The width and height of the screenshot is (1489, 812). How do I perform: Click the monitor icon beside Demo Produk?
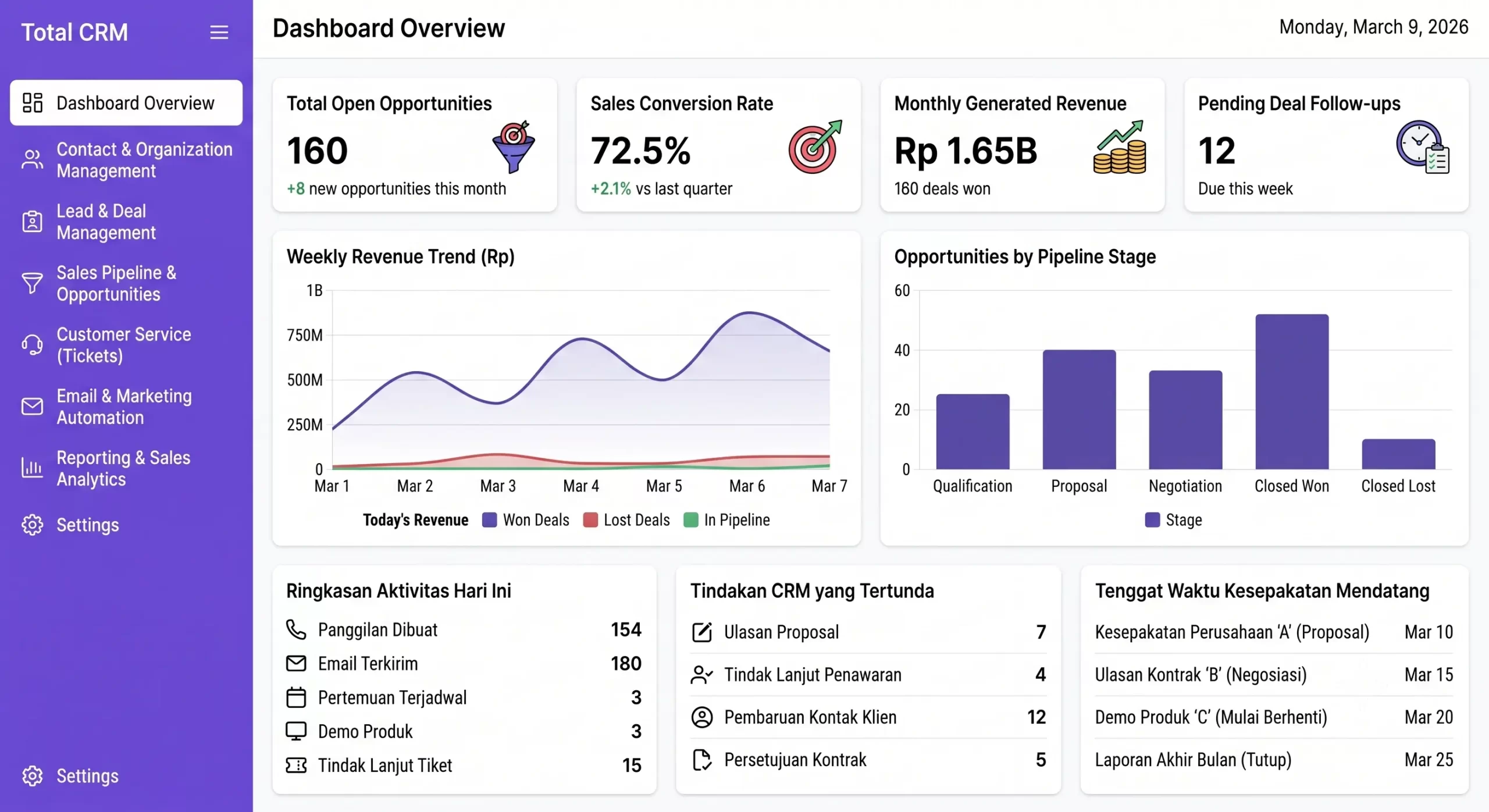point(296,731)
